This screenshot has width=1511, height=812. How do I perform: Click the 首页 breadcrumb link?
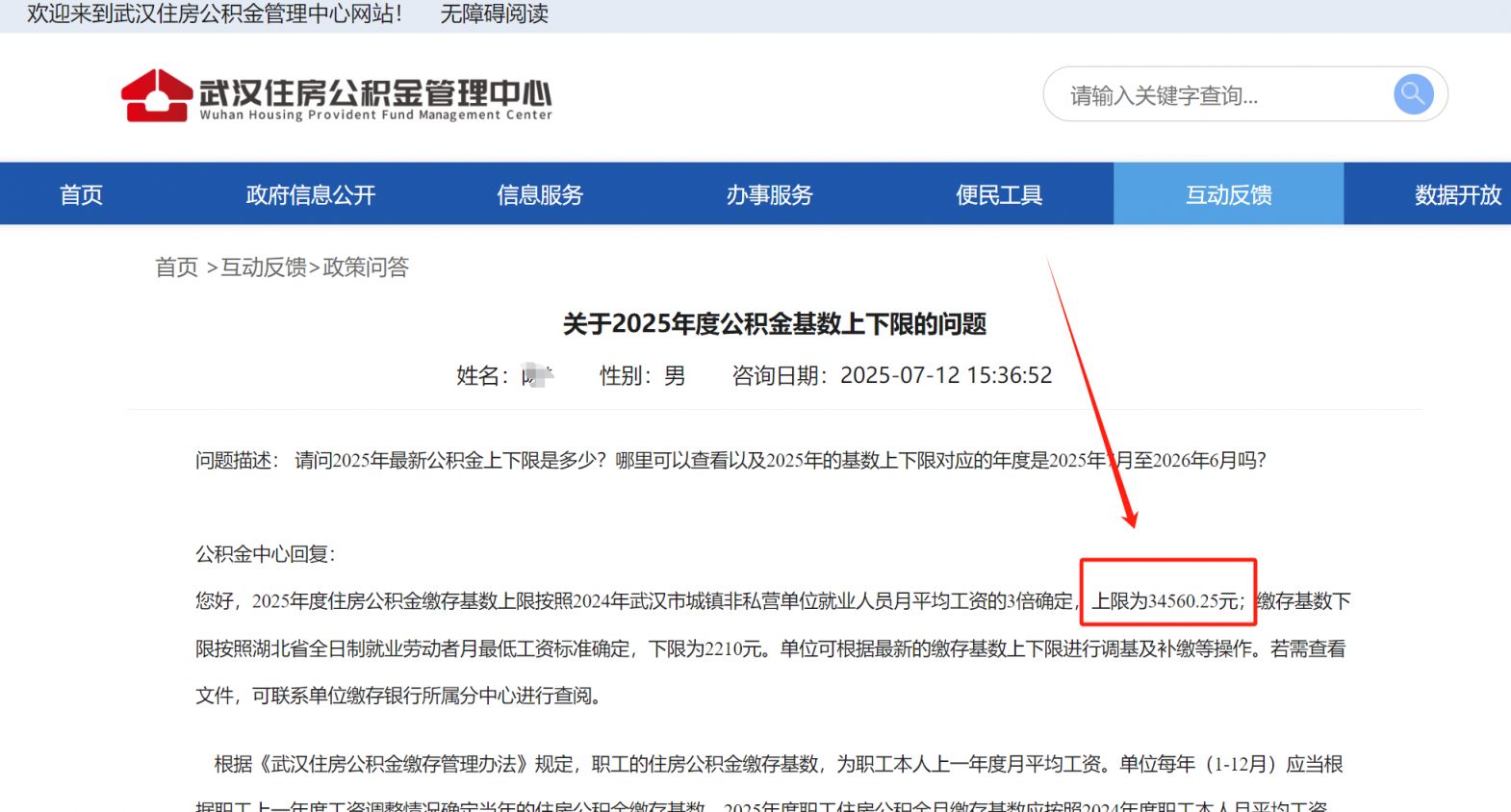click(x=177, y=266)
